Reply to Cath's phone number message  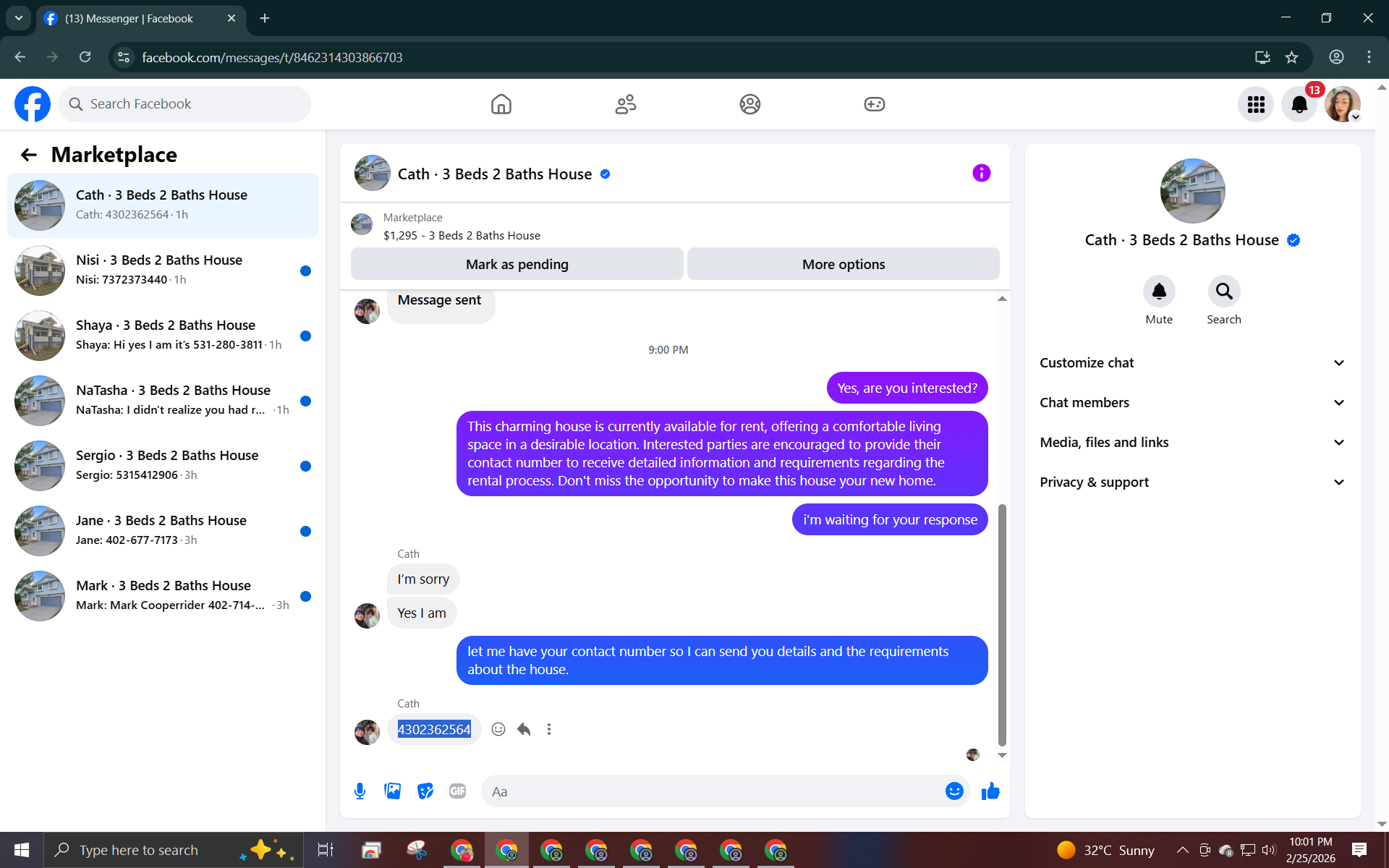524,729
